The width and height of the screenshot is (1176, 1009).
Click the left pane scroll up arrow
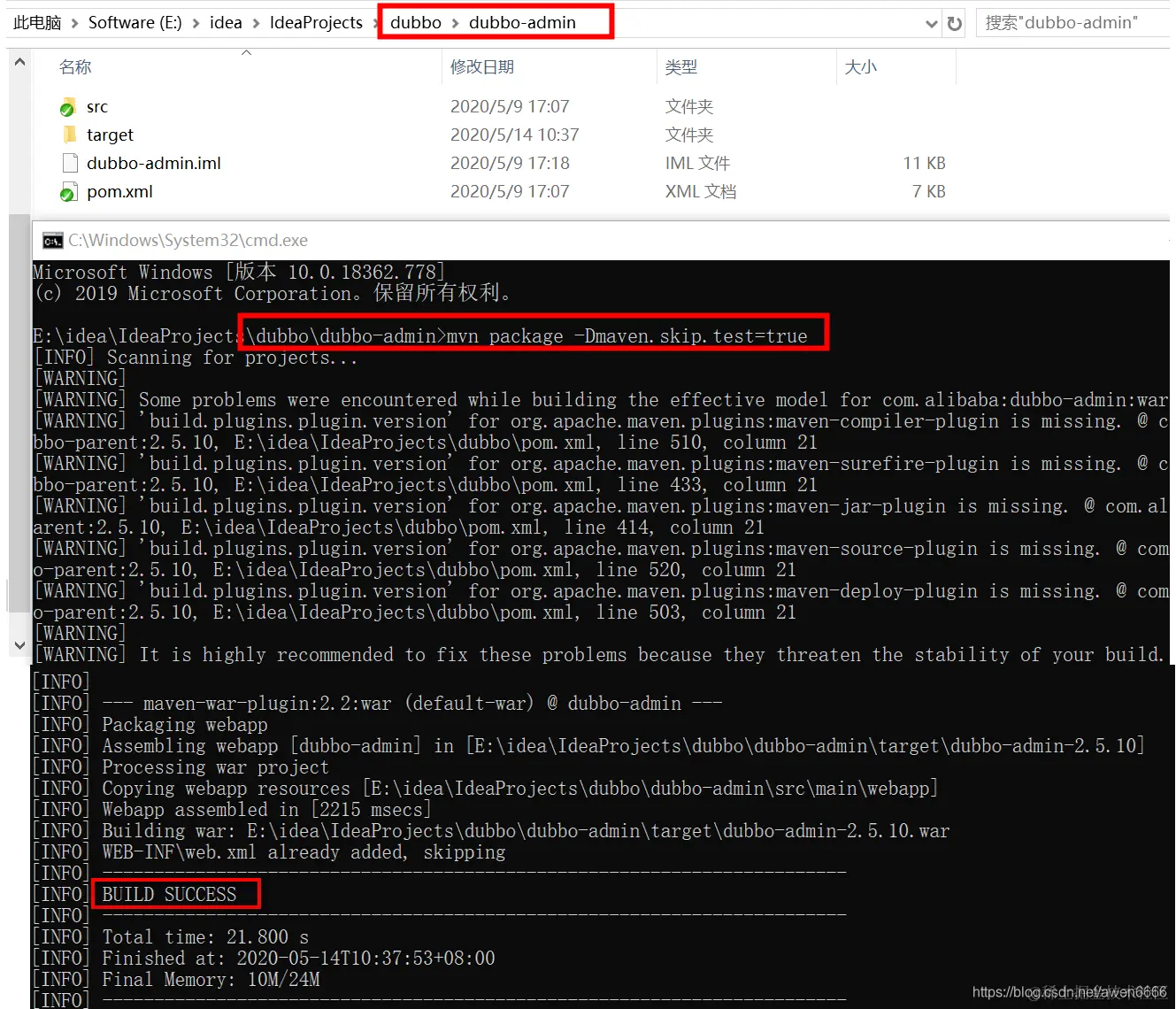click(x=19, y=62)
